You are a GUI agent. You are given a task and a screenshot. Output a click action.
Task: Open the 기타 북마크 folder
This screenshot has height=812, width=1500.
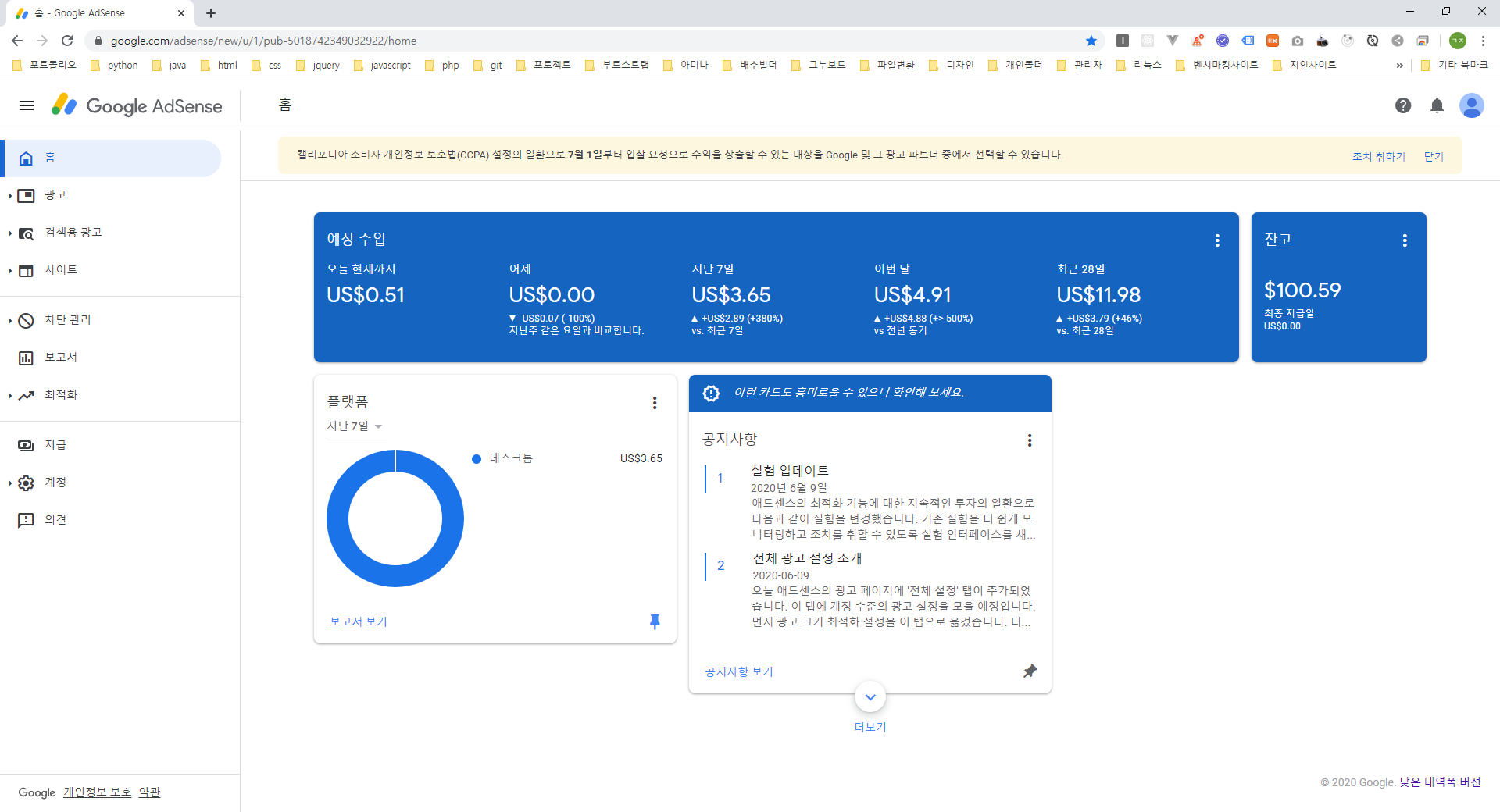(1455, 66)
